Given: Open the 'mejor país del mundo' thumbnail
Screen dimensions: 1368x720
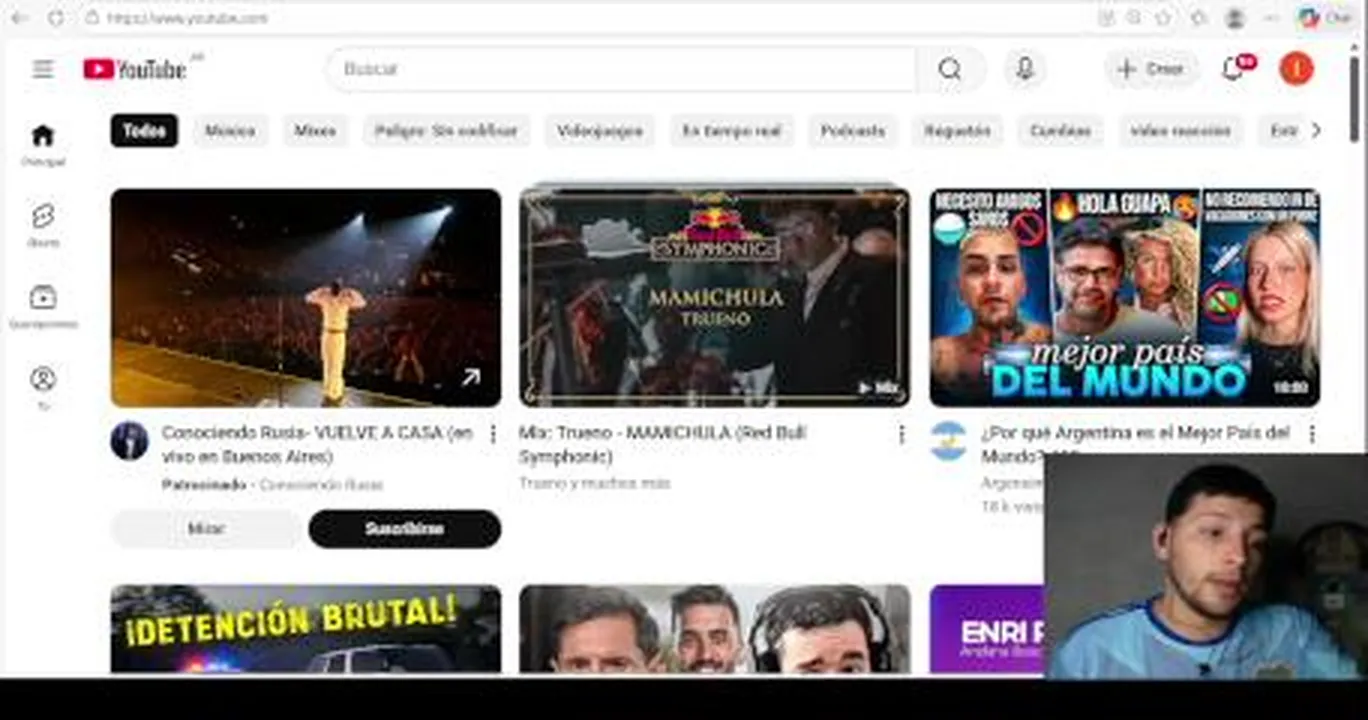Looking at the screenshot, I should coord(1125,297).
